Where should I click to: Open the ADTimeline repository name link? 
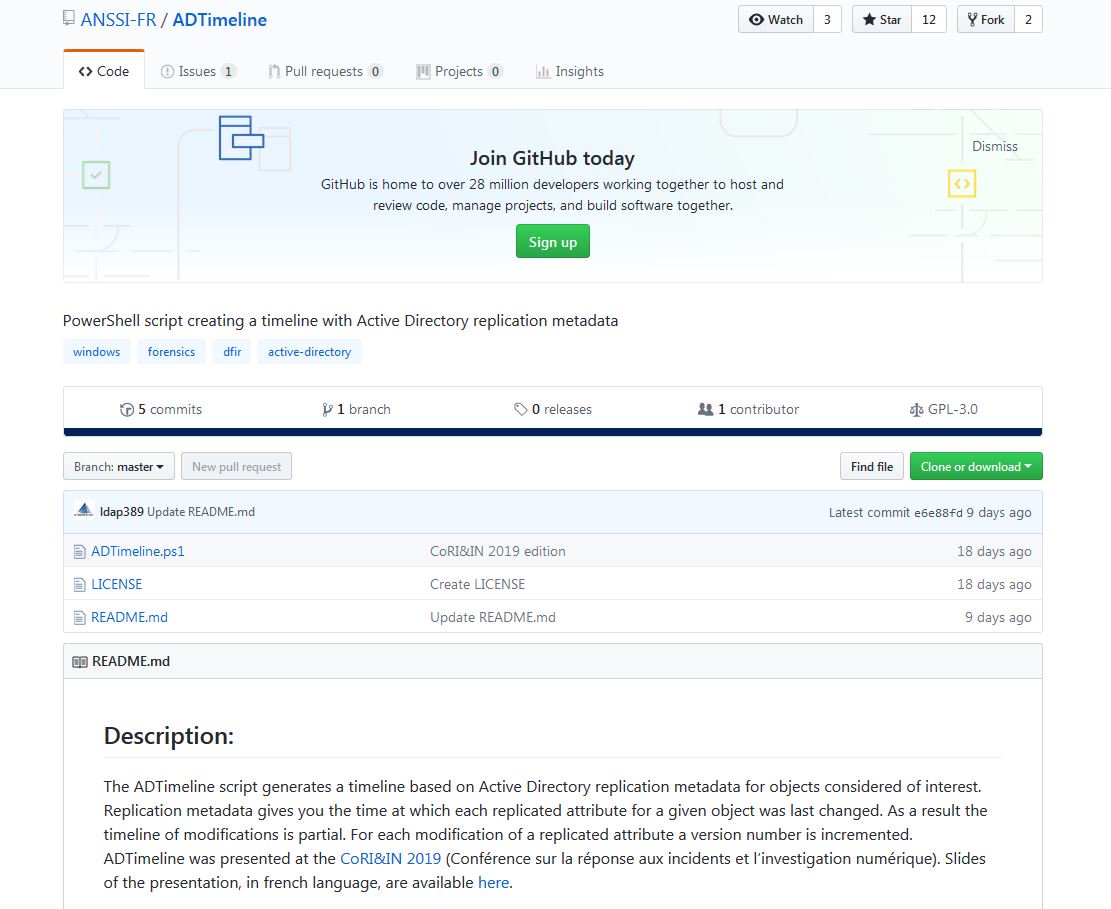tap(220, 20)
